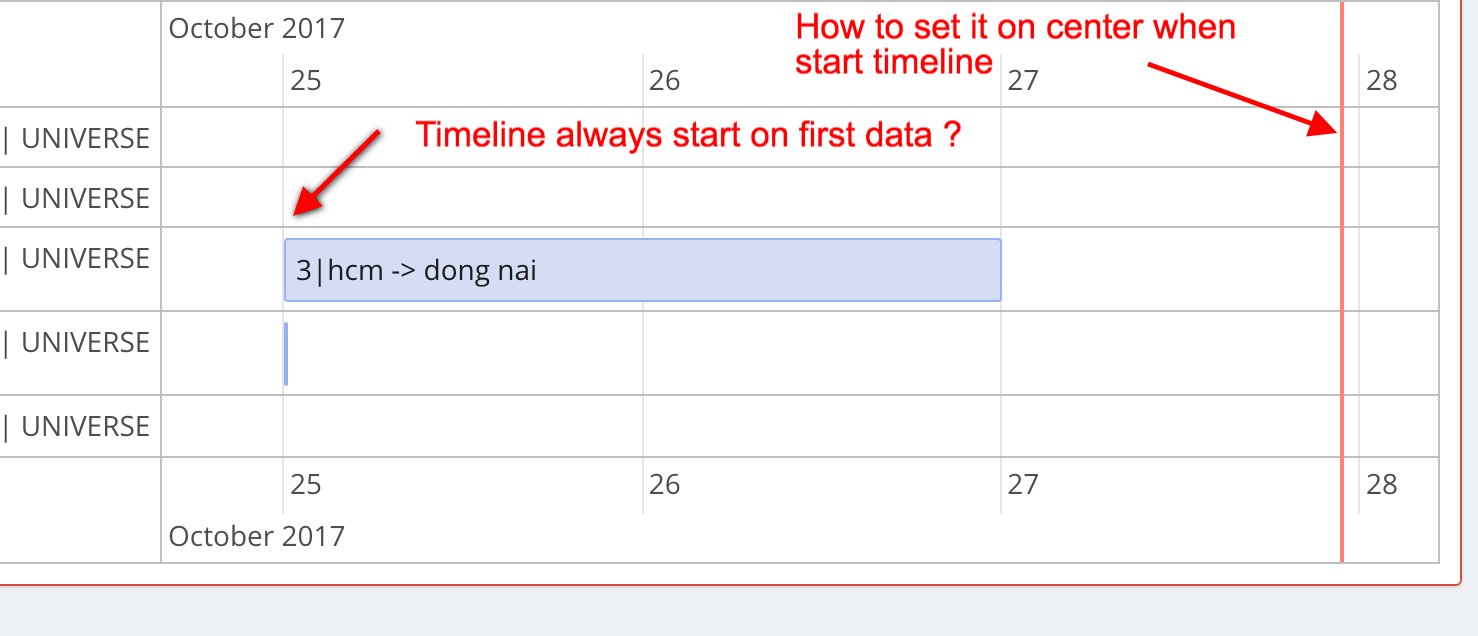The height and width of the screenshot is (636, 1478).
Task: Select day 27 in the bottom date footer
Action: (x=1023, y=484)
